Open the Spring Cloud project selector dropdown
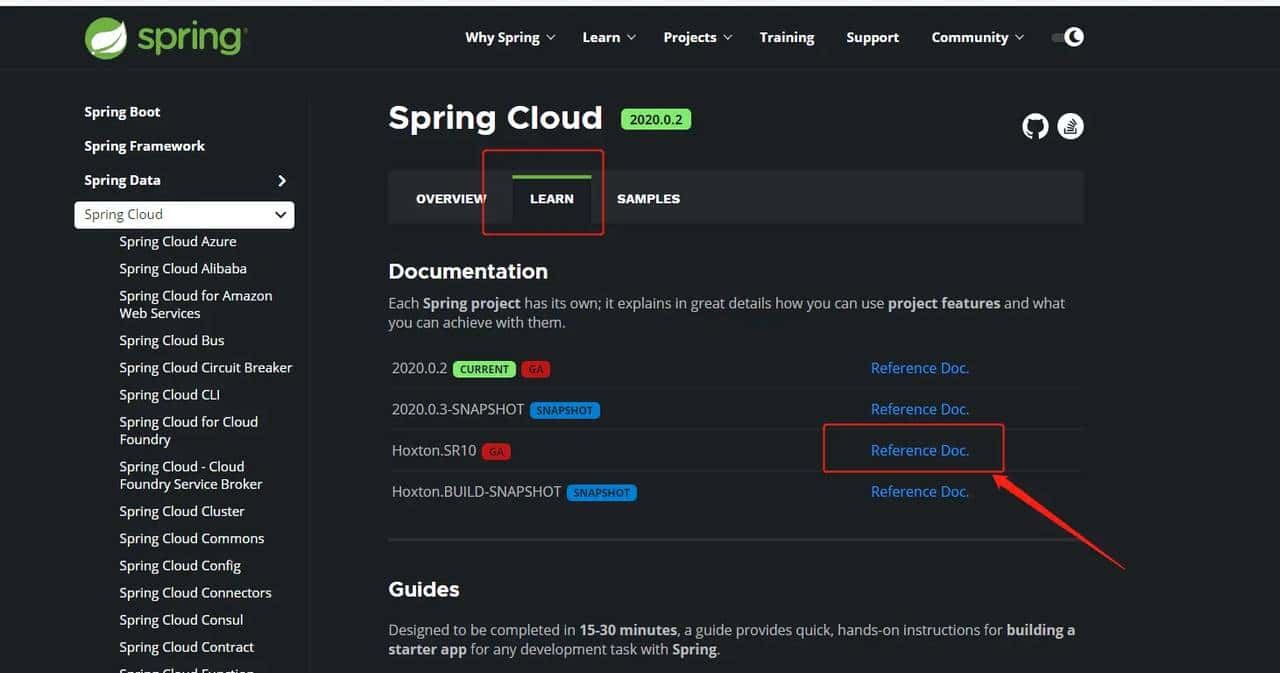This screenshot has height=673, width=1280. tap(184, 214)
